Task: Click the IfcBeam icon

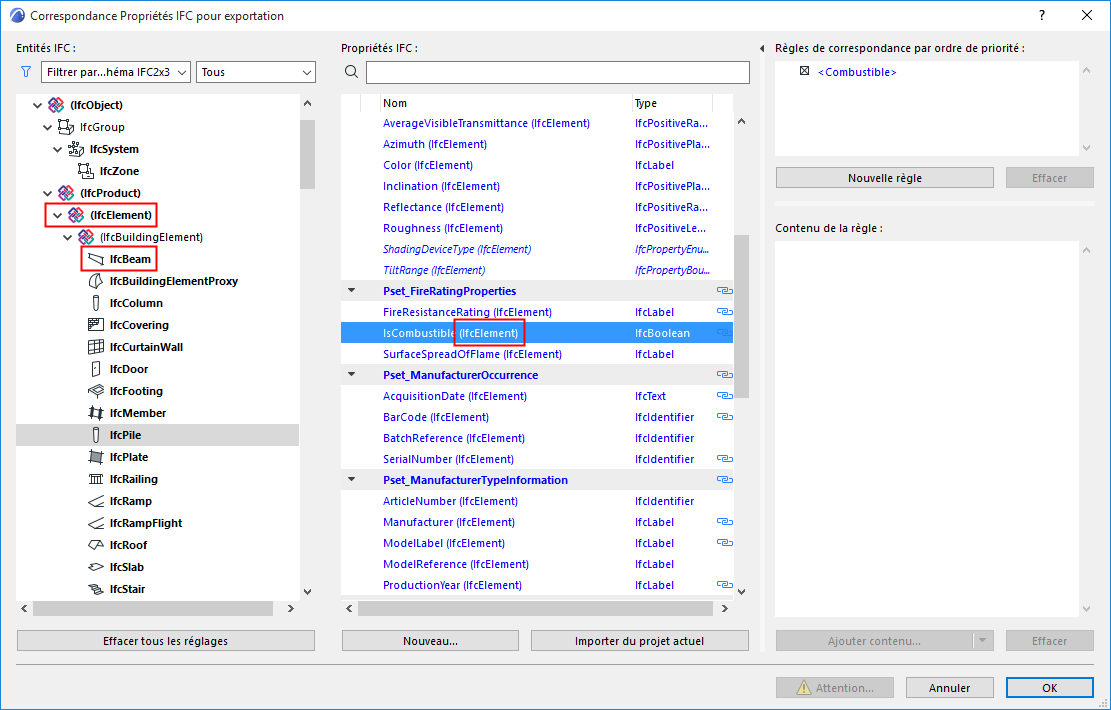Action: (x=96, y=259)
